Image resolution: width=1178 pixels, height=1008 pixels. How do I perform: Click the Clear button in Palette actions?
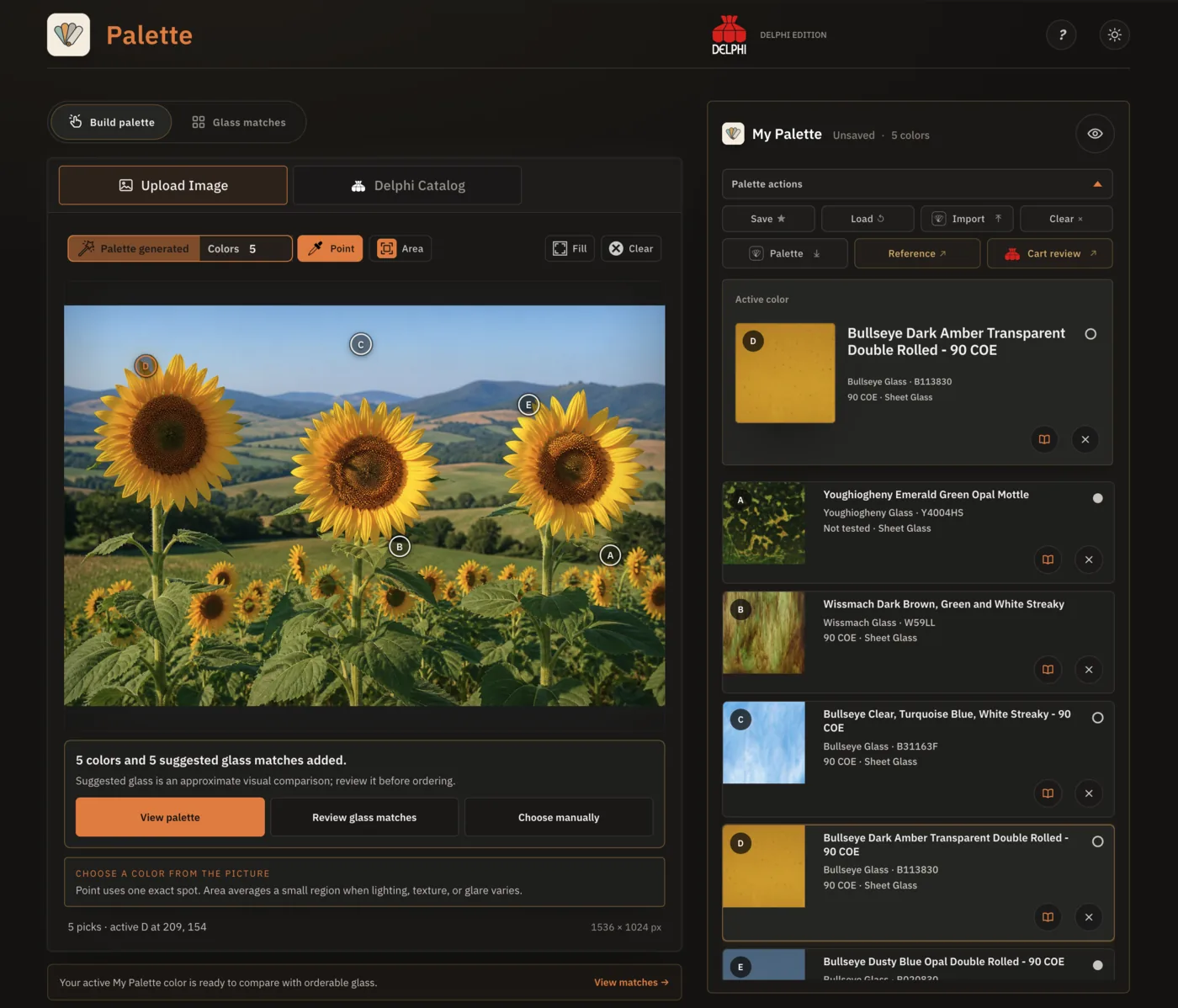click(1066, 219)
